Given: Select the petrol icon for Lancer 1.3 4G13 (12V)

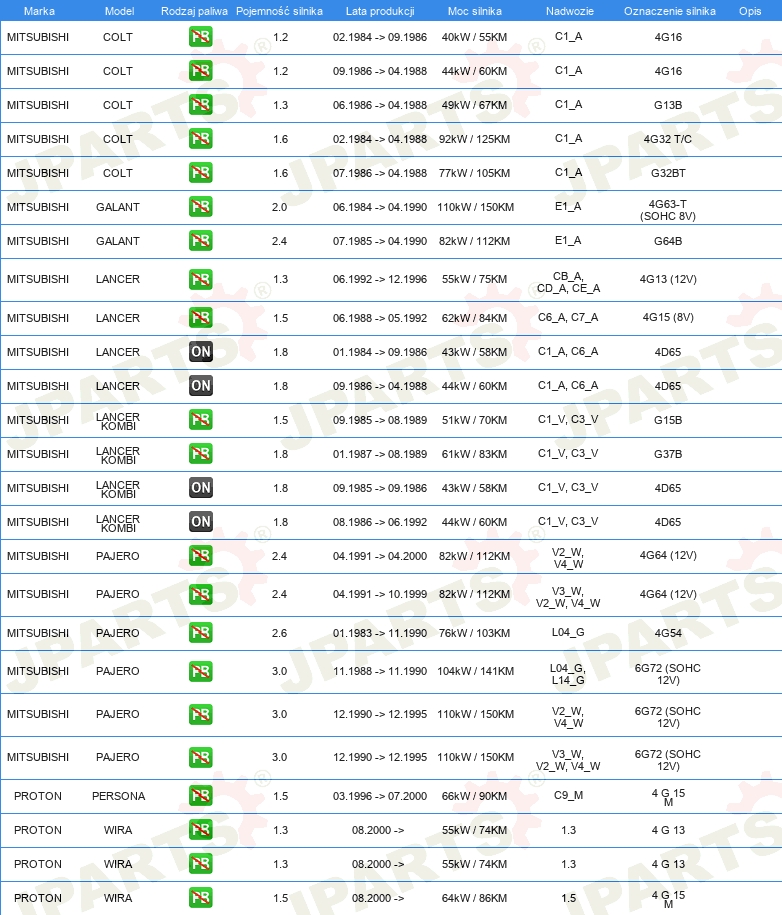Looking at the screenshot, I should (x=200, y=279).
